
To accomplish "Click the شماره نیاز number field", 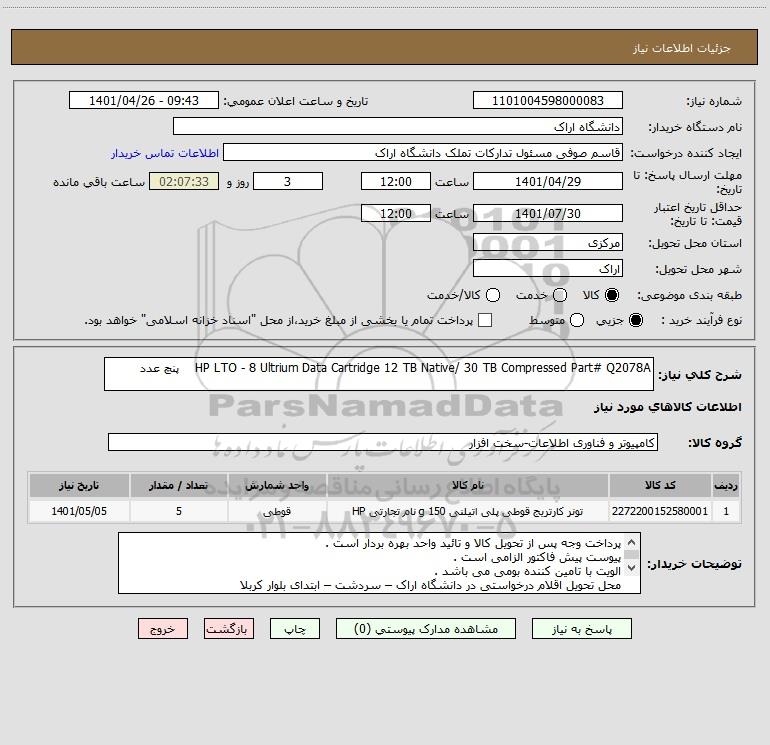I will click(x=548, y=101).
